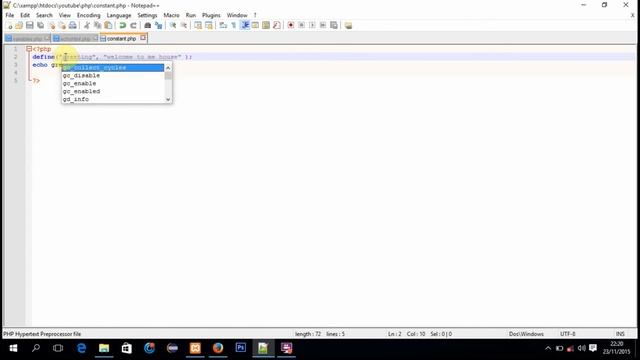Click the Save All toolbar icon
The image size is (640, 360).
pyautogui.click(x=40, y=25)
